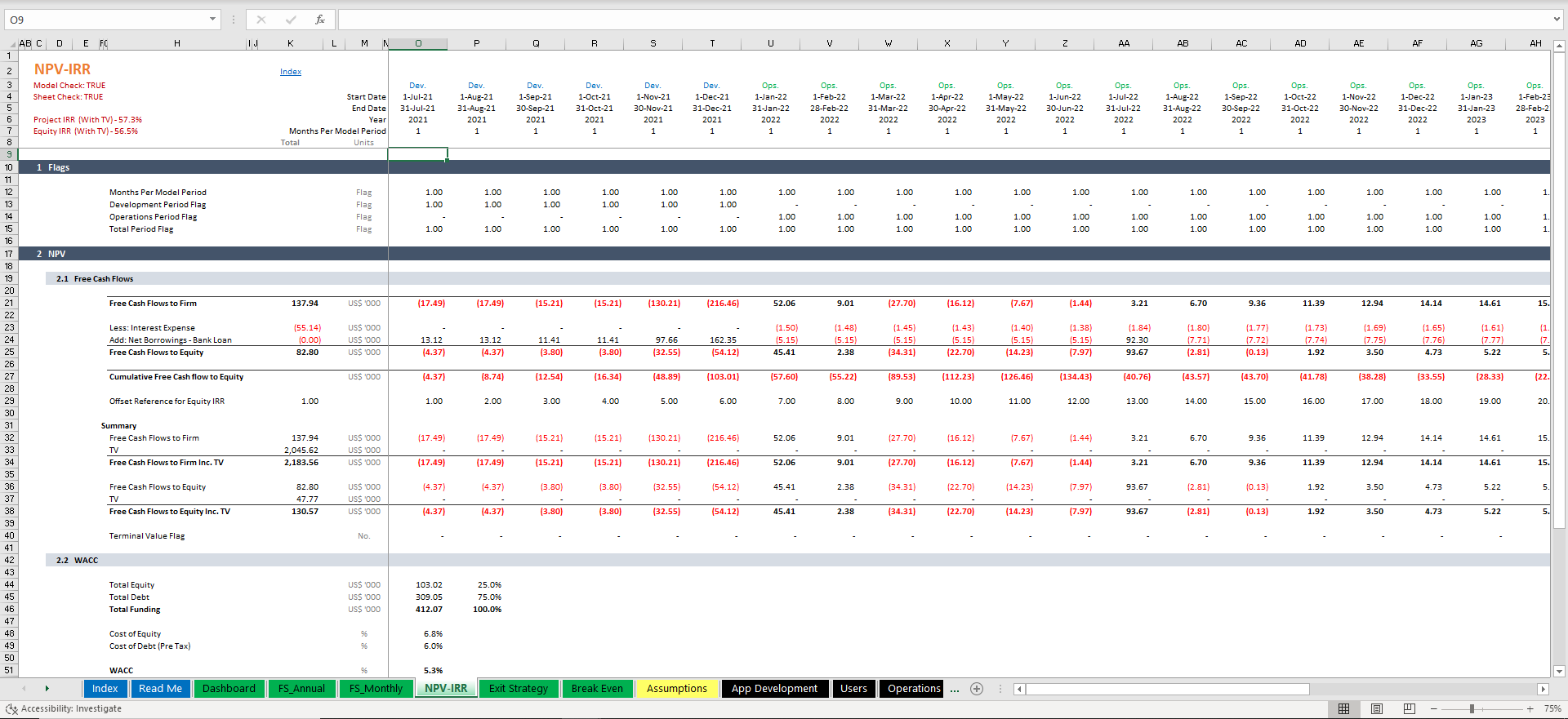The image size is (1568, 719).
Task: Click 'Project IRR (With TV) - 57.3%' cell
Action: [x=87, y=120]
